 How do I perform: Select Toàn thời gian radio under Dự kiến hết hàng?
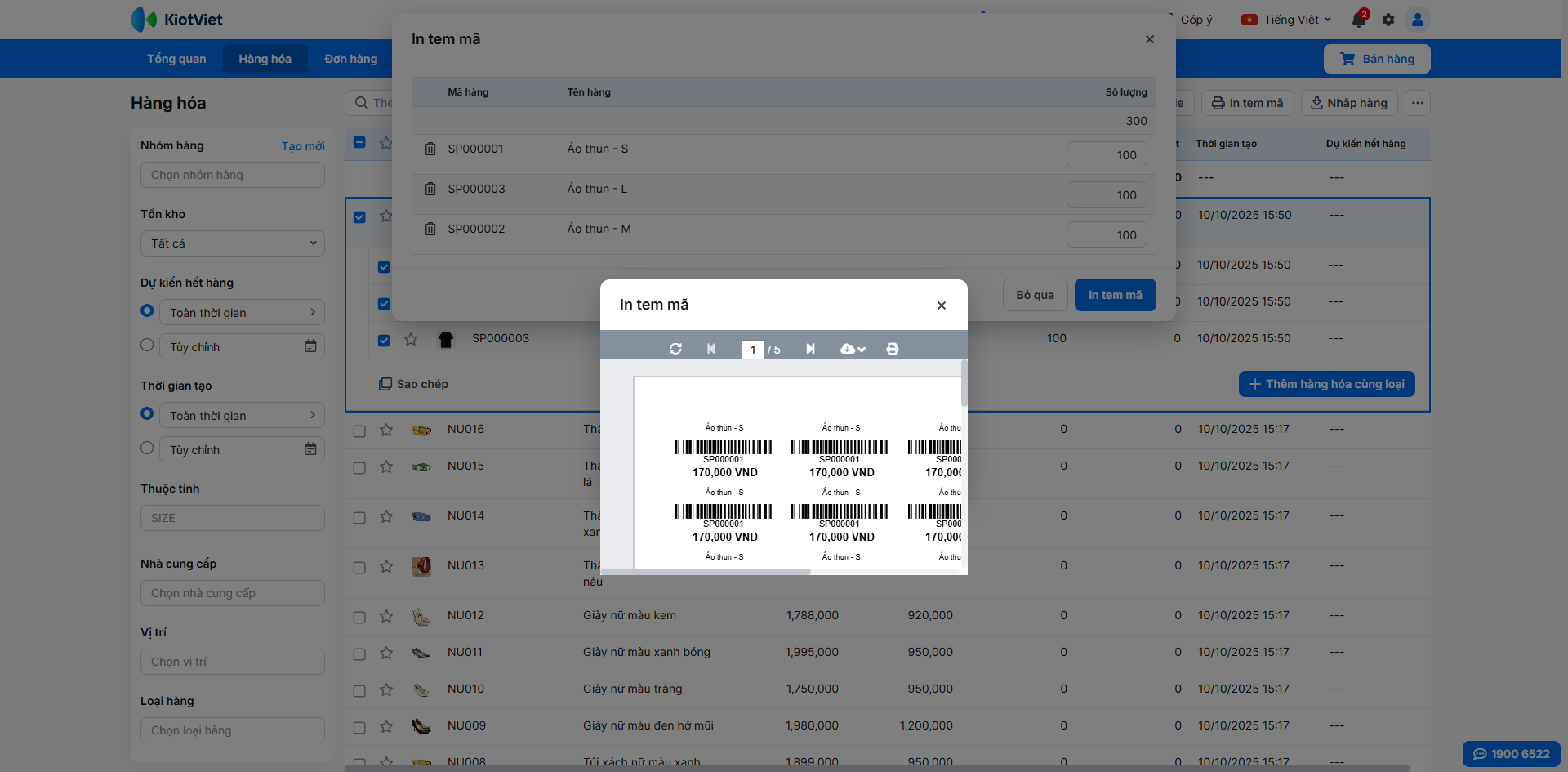(147, 310)
